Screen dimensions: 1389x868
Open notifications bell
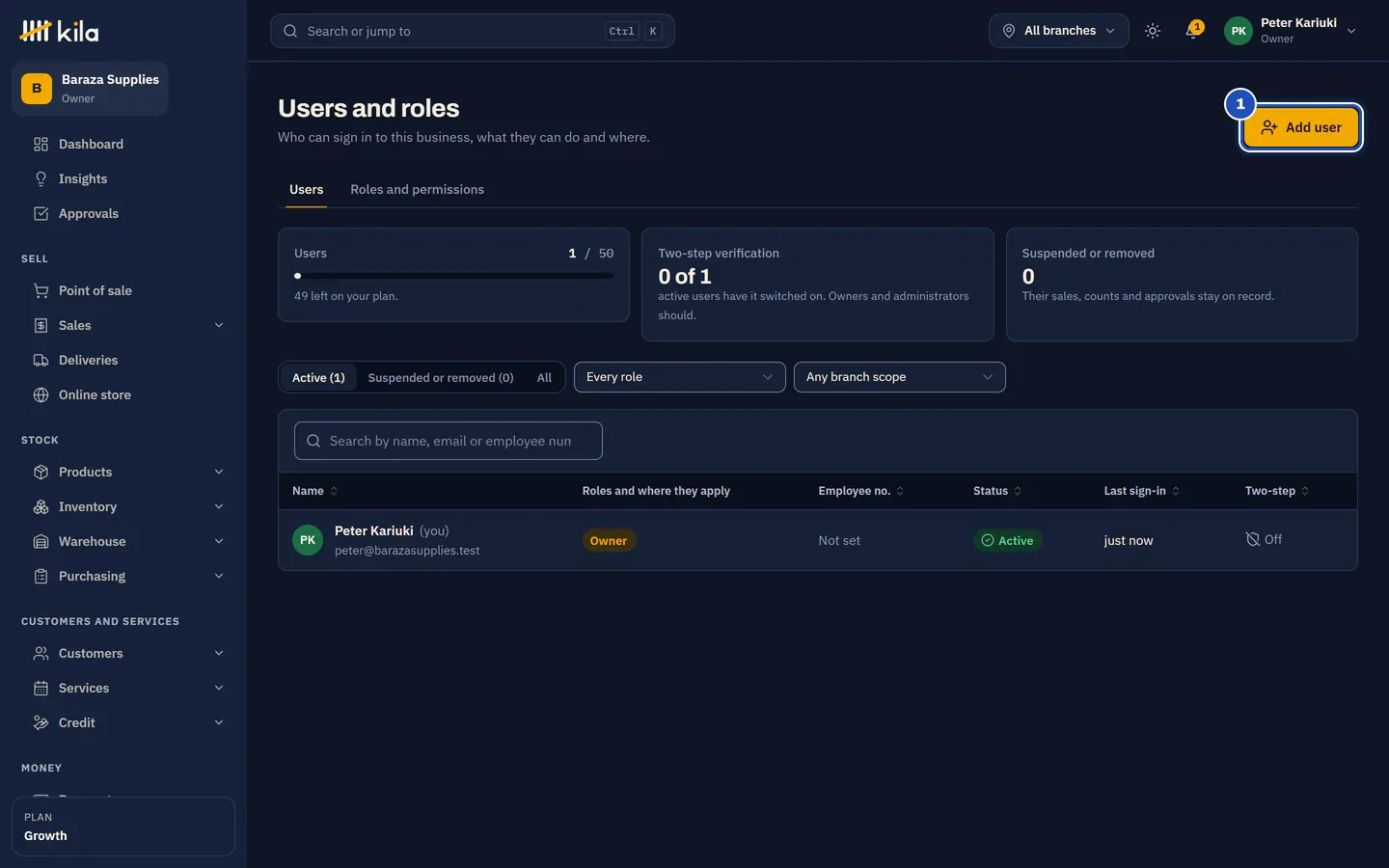pyautogui.click(x=1193, y=31)
